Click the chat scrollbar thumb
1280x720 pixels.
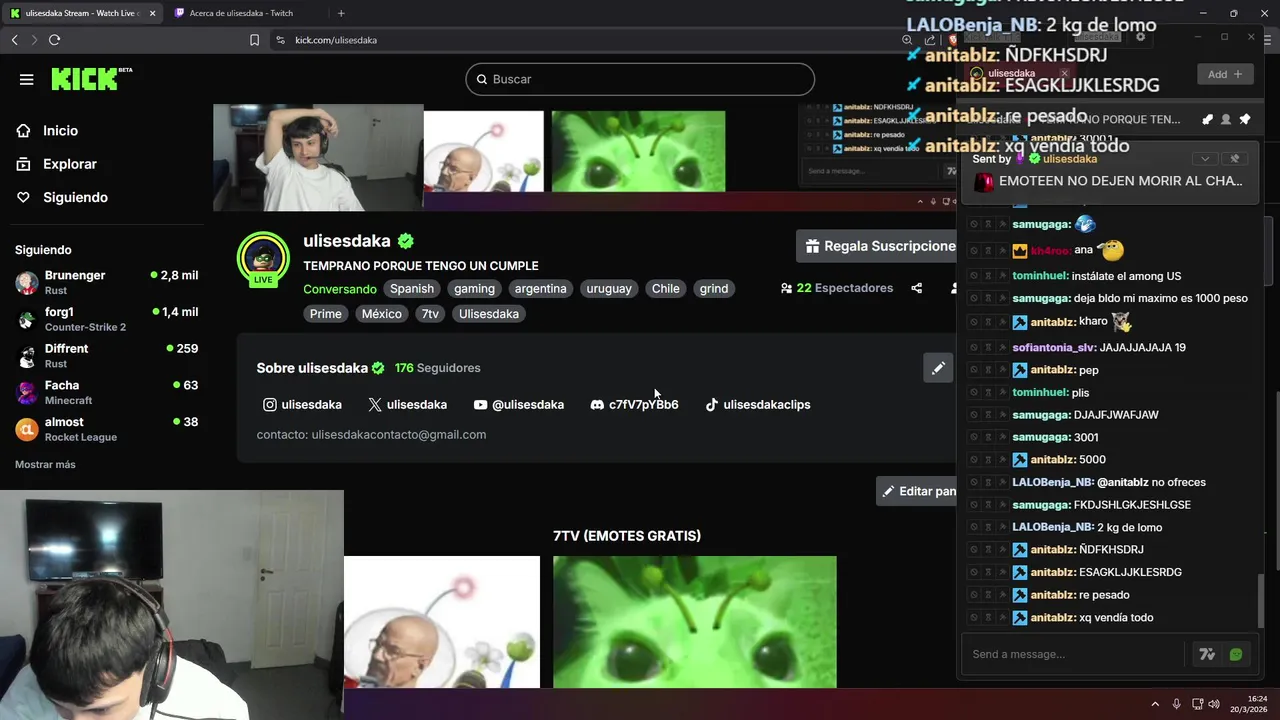click(x=1260, y=600)
